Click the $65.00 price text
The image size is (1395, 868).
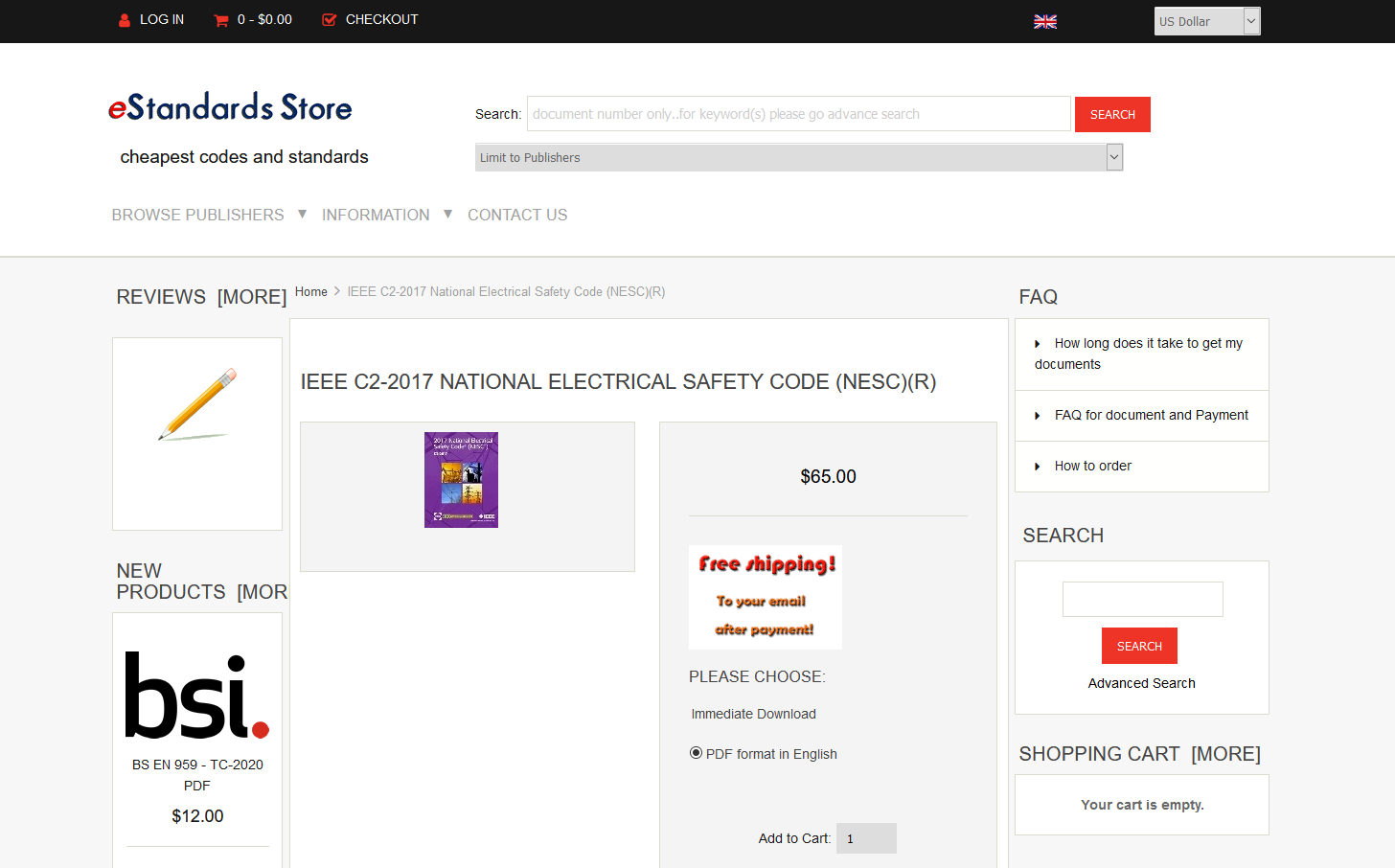[x=828, y=476]
